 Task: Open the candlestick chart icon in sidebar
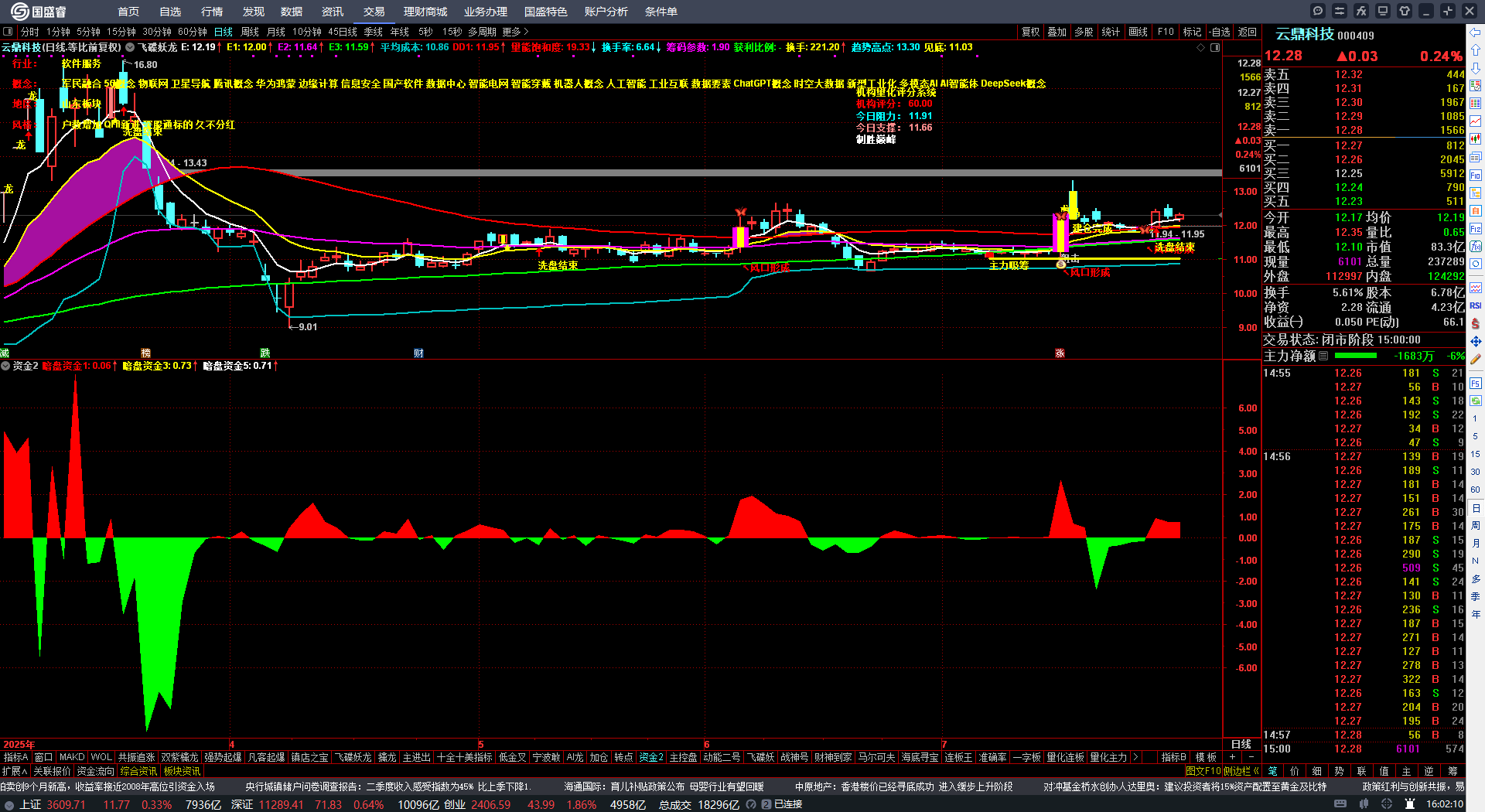[1476, 138]
